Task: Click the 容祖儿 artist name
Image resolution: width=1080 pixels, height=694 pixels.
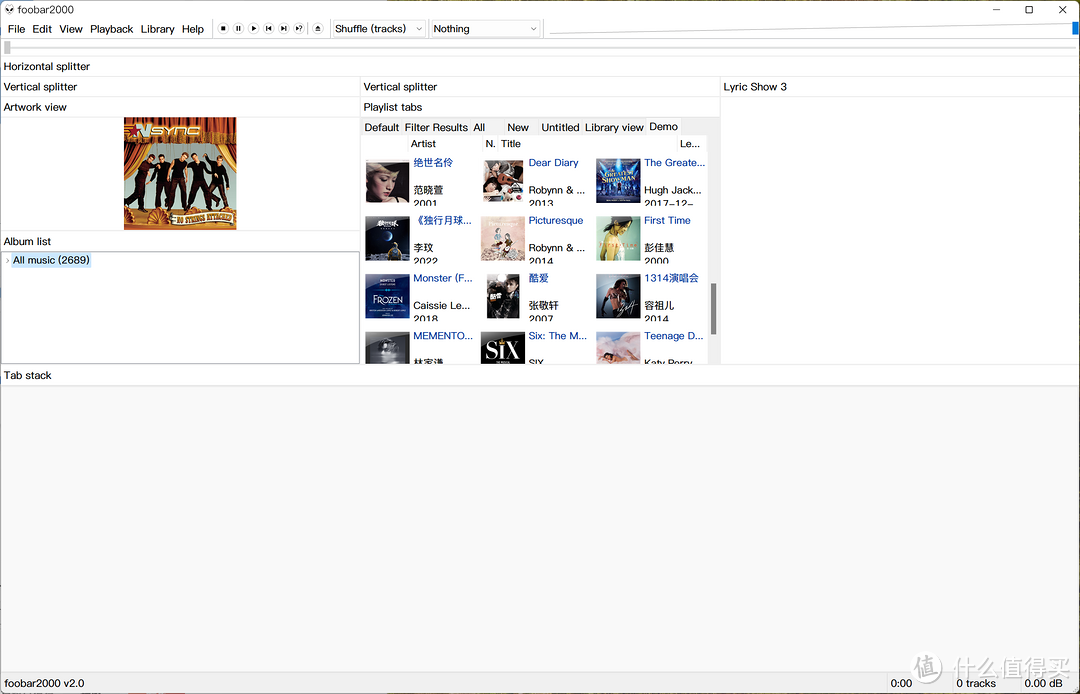Action: (x=659, y=306)
